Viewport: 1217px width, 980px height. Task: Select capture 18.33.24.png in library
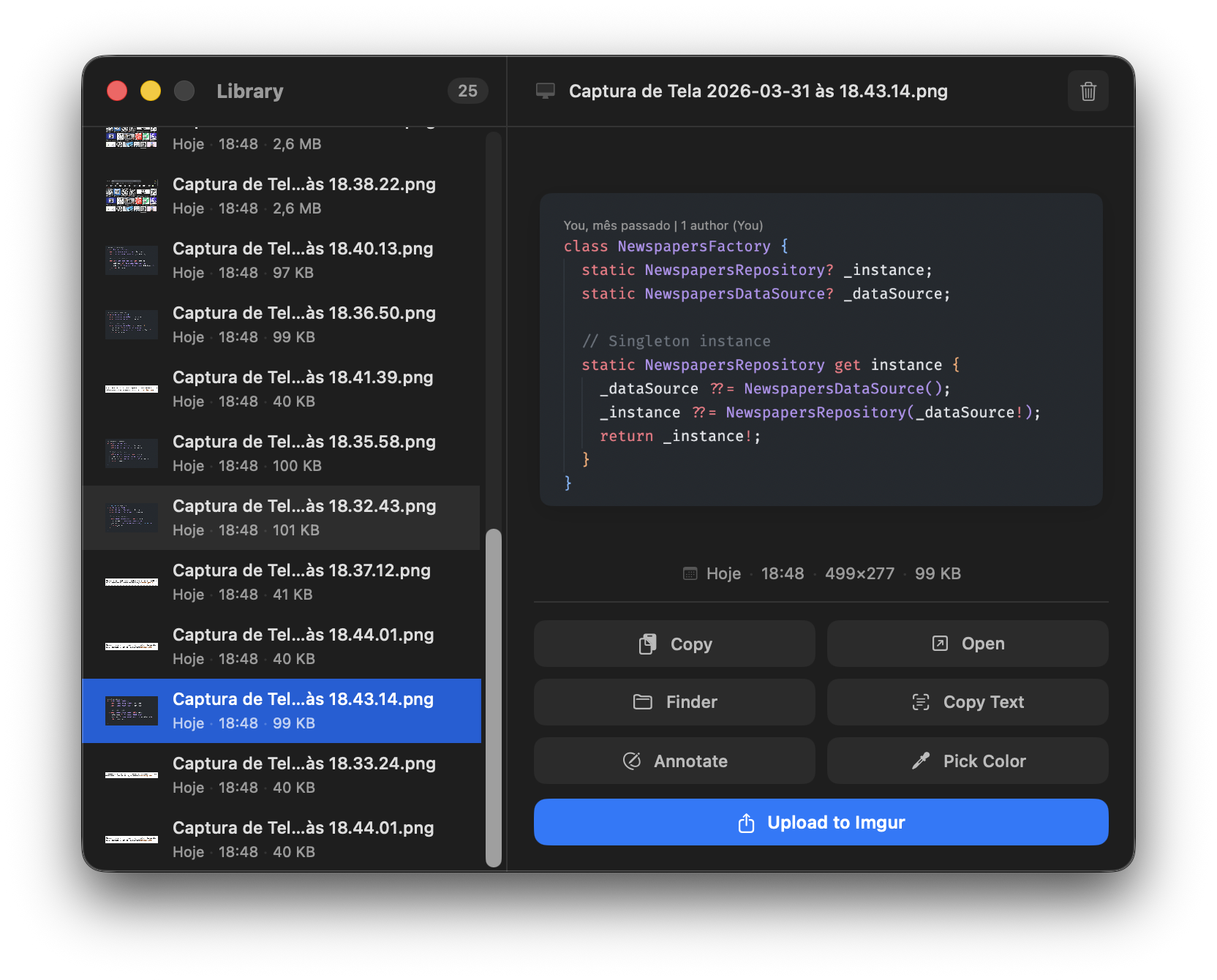pos(282,775)
